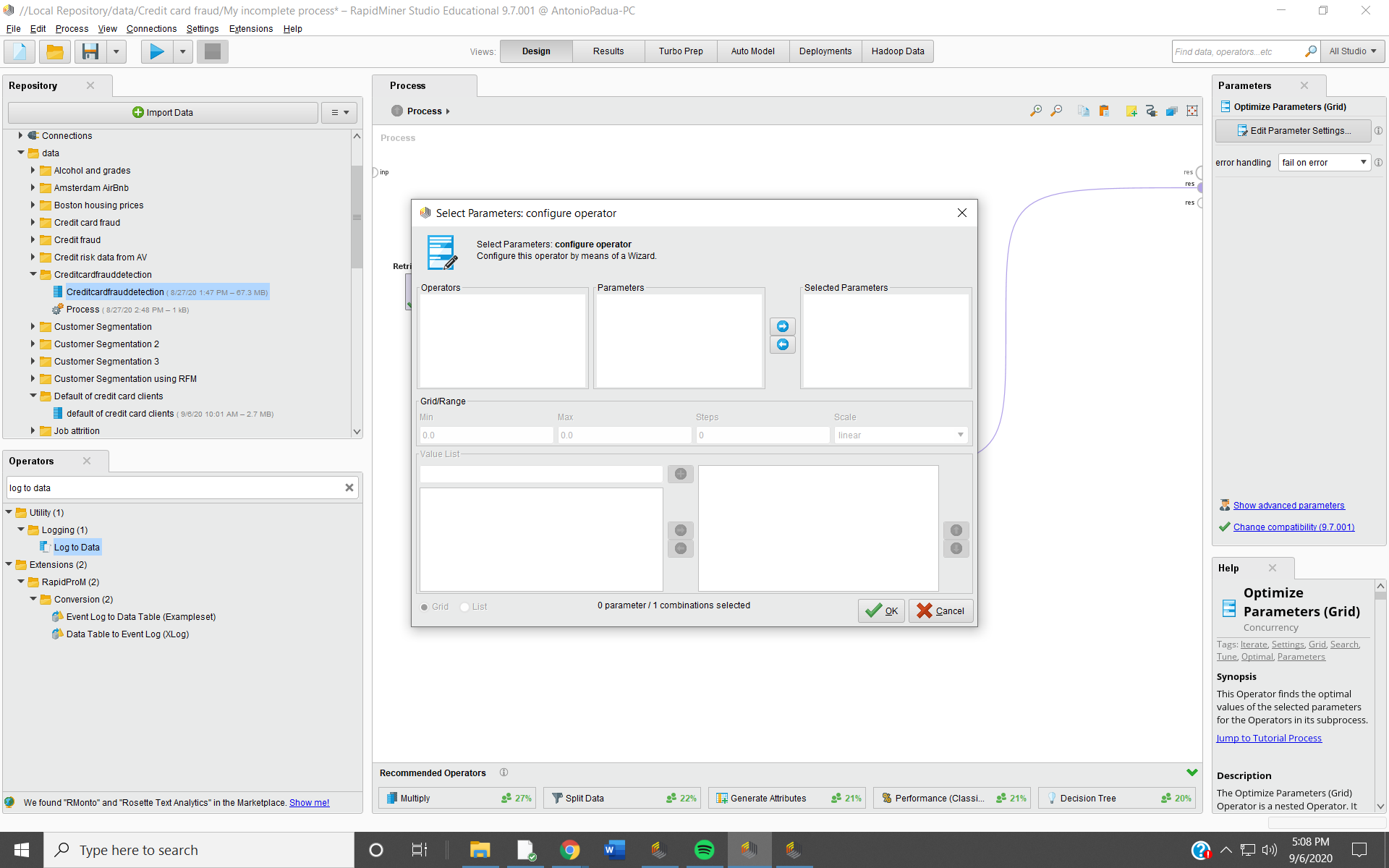Viewport: 1389px width, 868px height.
Task: Expand the Boston housing prices folder
Action: click(33, 205)
